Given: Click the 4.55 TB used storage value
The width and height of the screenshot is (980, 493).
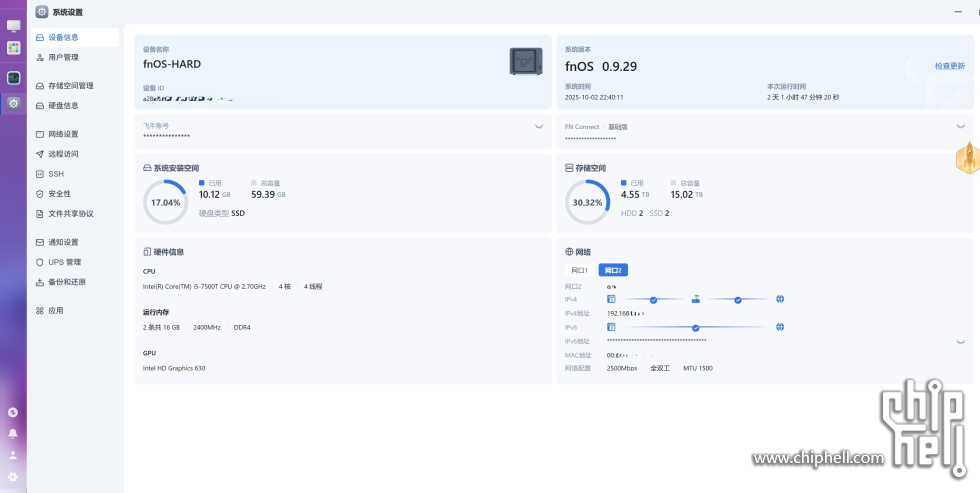Looking at the screenshot, I should [x=635, y=194].
